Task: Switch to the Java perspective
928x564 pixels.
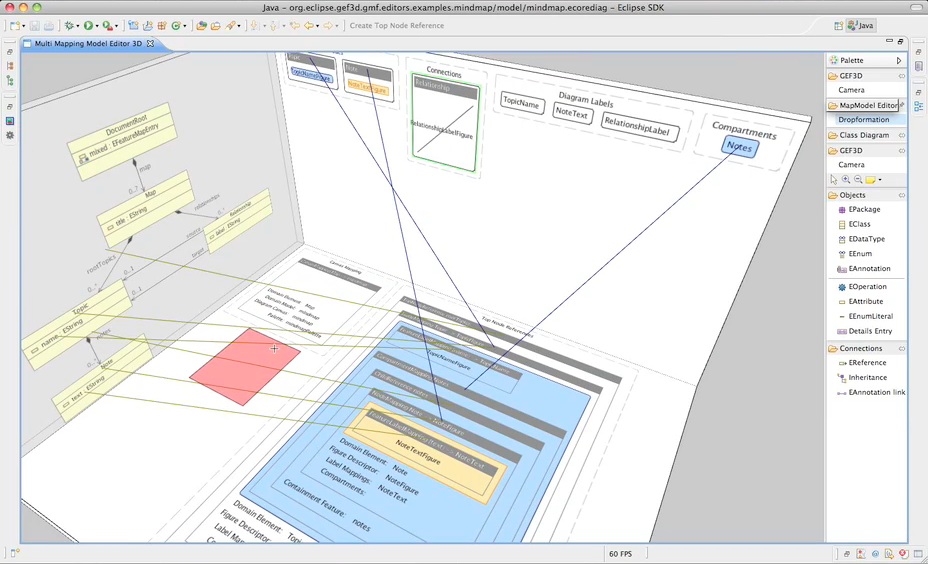Action: tap(861, 25)
